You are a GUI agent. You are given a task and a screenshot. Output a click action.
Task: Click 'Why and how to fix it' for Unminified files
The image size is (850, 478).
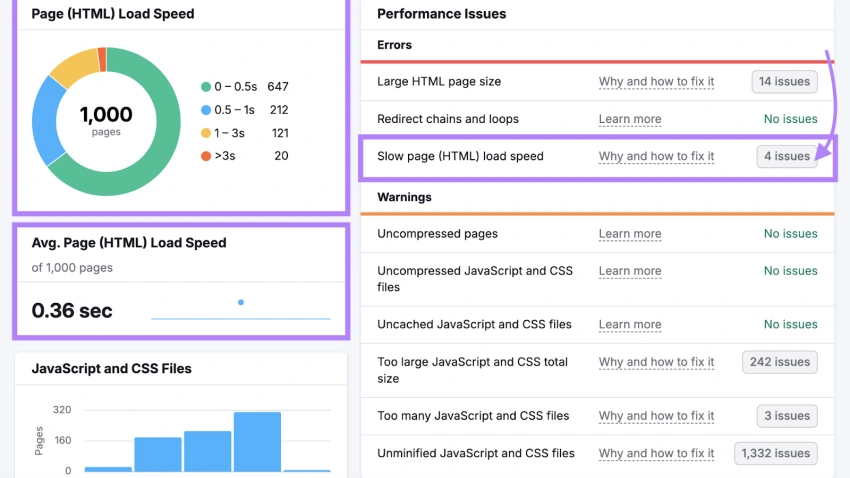[x=656, y=454]
